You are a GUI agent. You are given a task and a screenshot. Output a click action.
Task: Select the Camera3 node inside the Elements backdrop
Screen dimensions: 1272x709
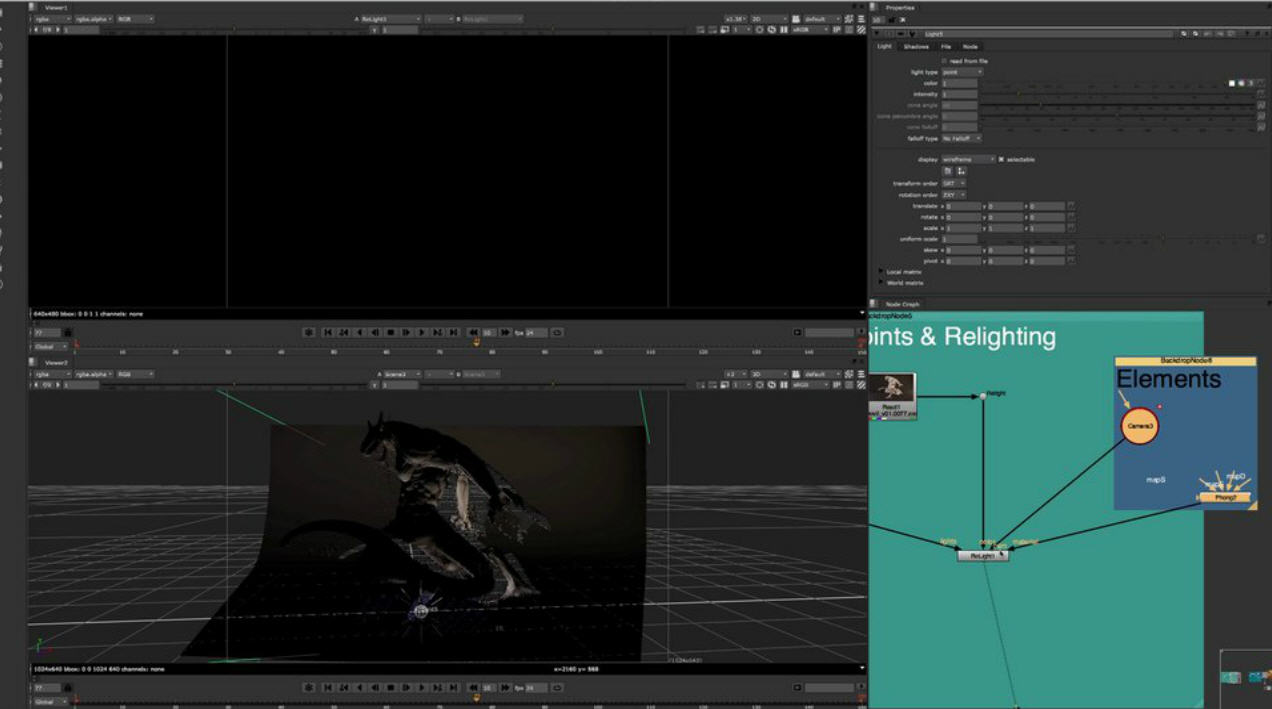coord(1140,426)
